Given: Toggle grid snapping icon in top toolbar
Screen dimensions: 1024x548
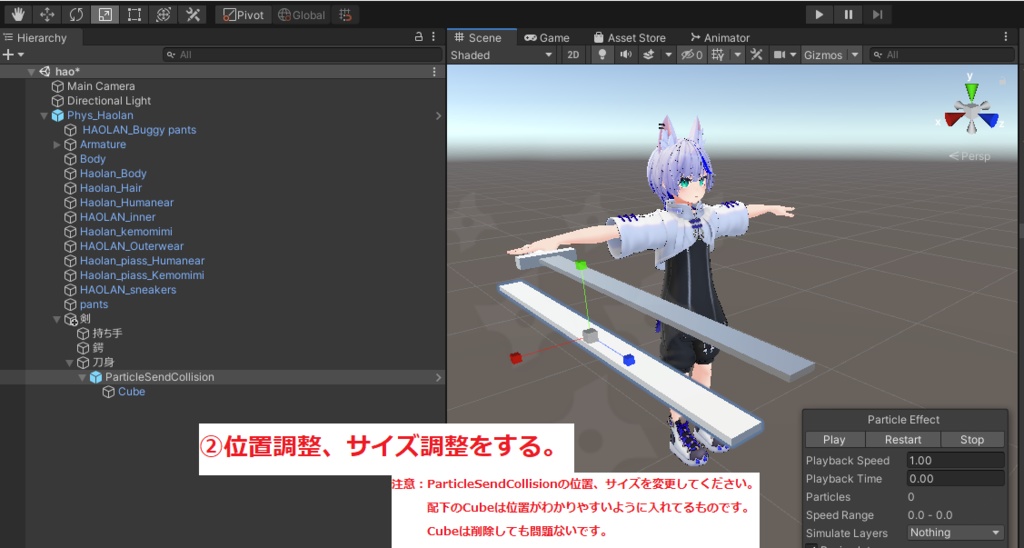Looking at the screenshot, I should [345, 15].
